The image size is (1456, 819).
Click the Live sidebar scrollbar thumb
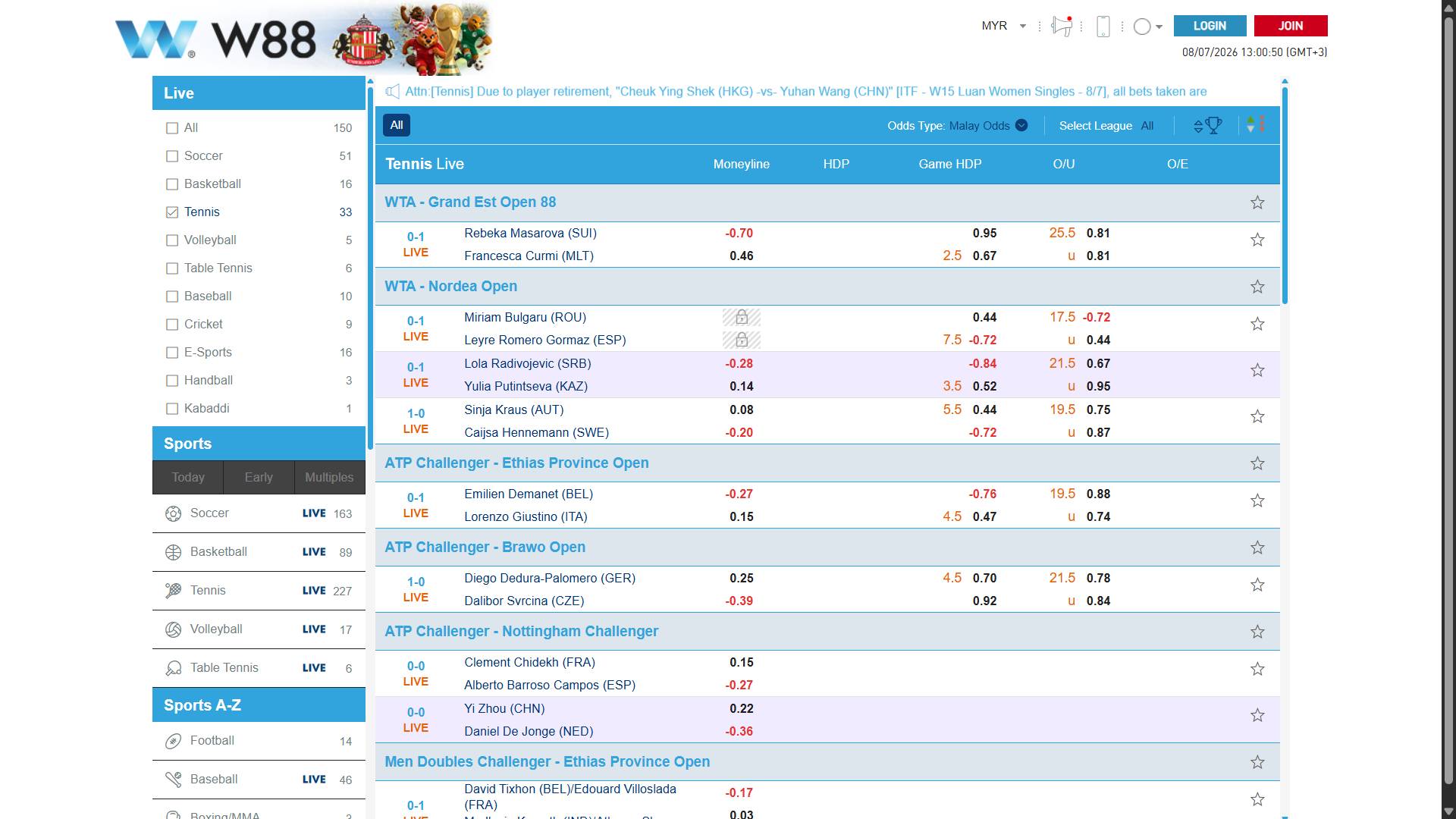[370, 267]
